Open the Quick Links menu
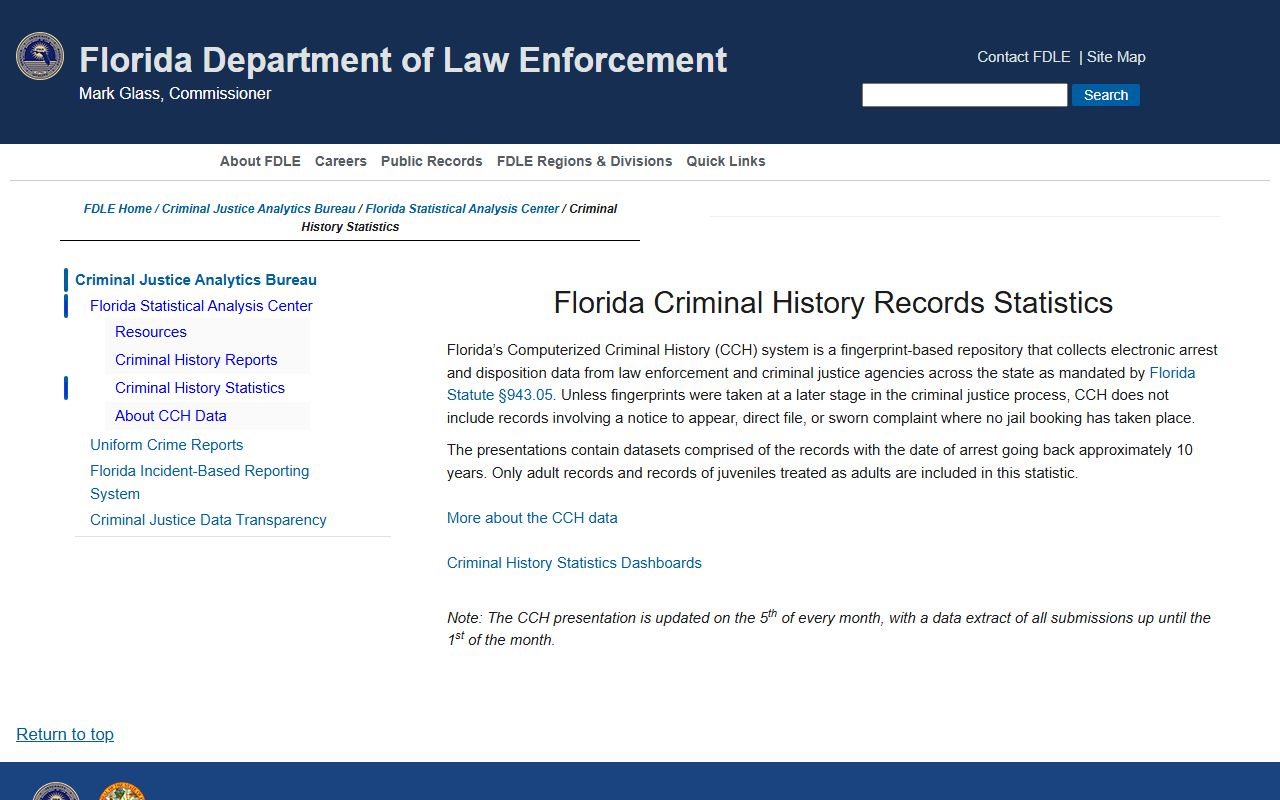The image size is (1280, 800). 726,161
